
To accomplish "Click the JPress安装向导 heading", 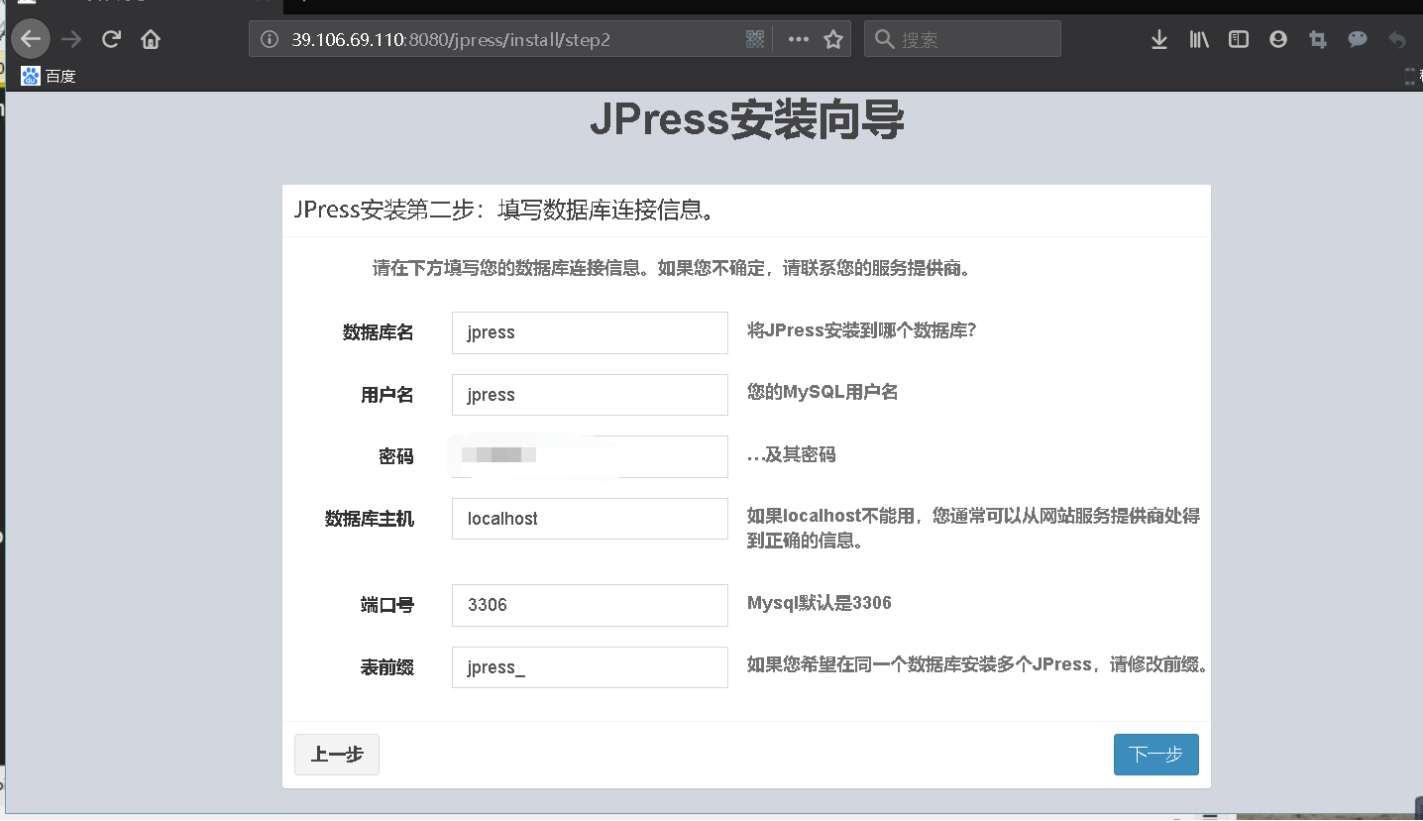I will pos(747,121).
